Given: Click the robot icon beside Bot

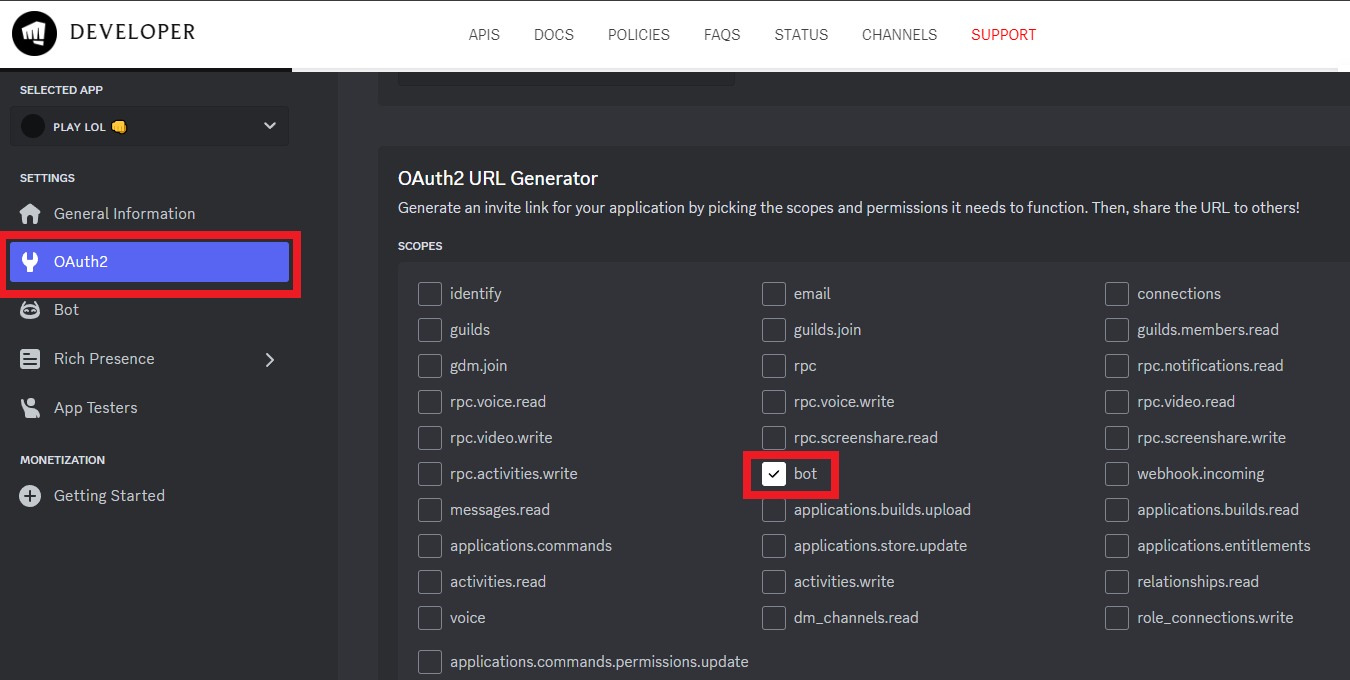Looking at the screenshot, I should click(x=30, y=310).
